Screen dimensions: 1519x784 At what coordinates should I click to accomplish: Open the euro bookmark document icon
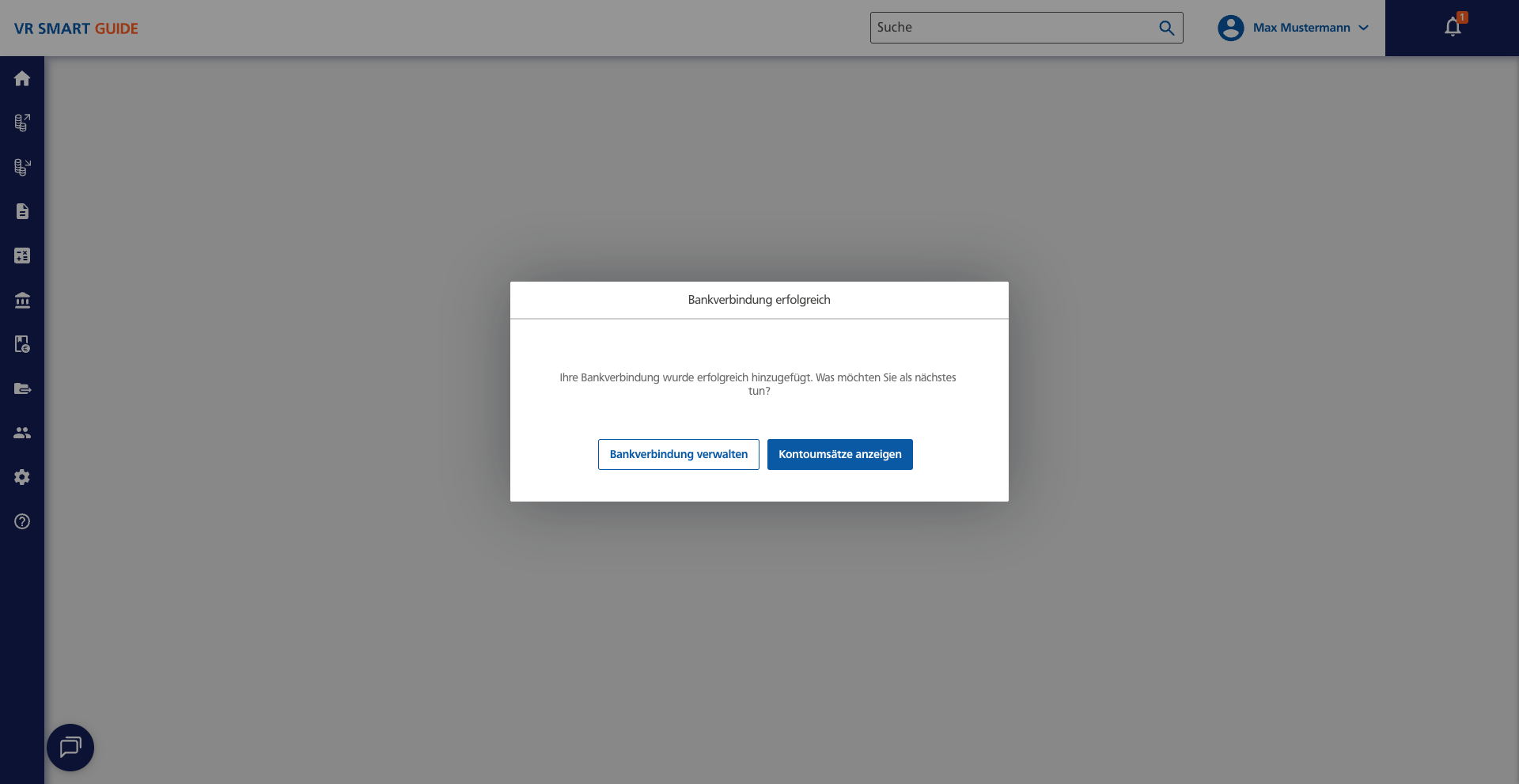[22, 344]
